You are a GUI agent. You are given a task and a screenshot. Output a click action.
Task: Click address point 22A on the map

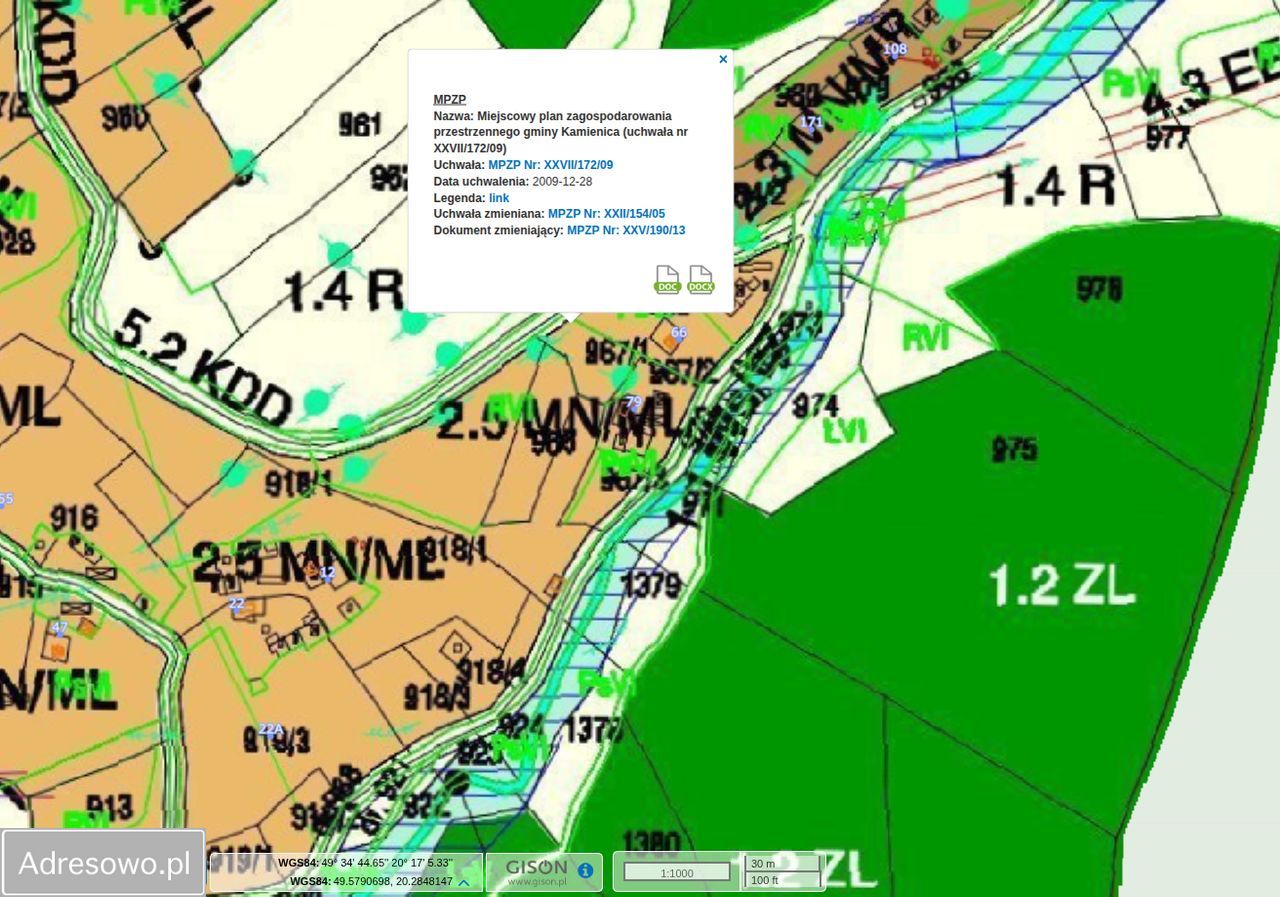pos(271,729)
